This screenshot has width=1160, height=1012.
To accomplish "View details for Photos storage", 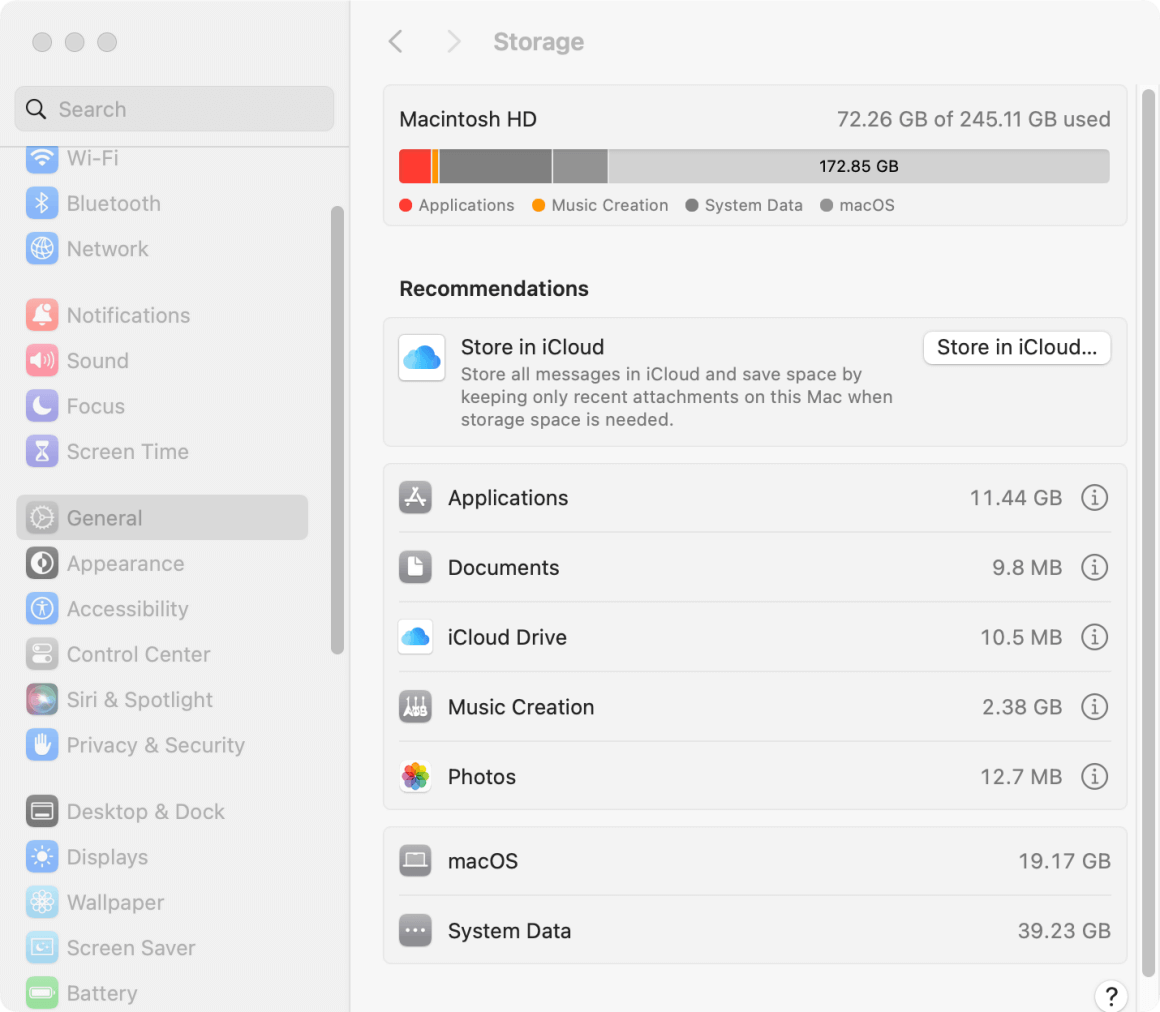I will pos(1094,776).
